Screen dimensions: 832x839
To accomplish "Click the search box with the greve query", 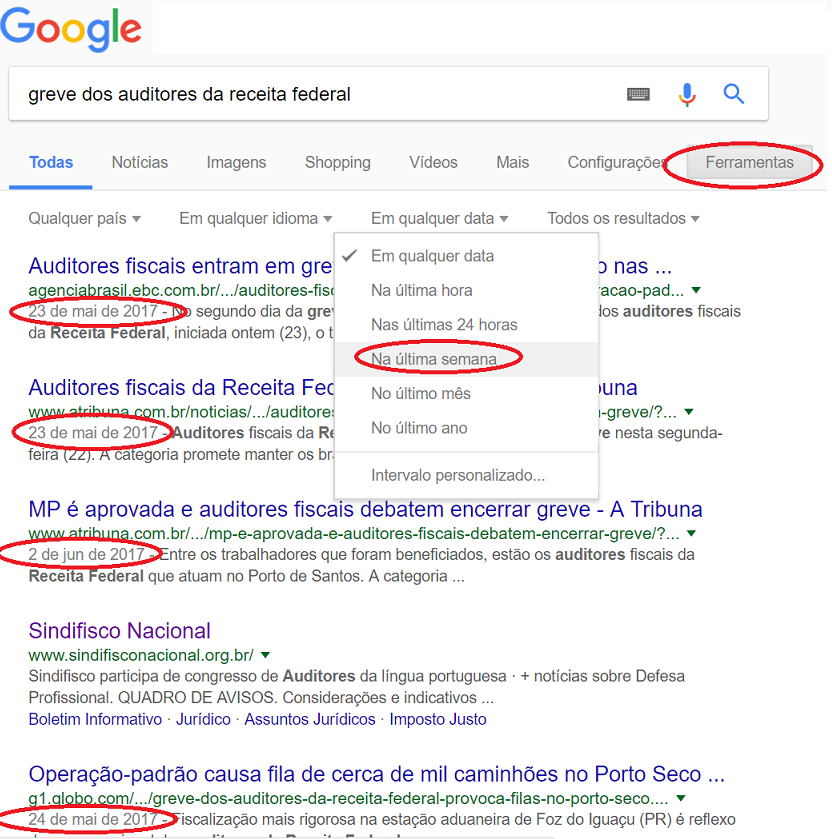I will [388, 94].
